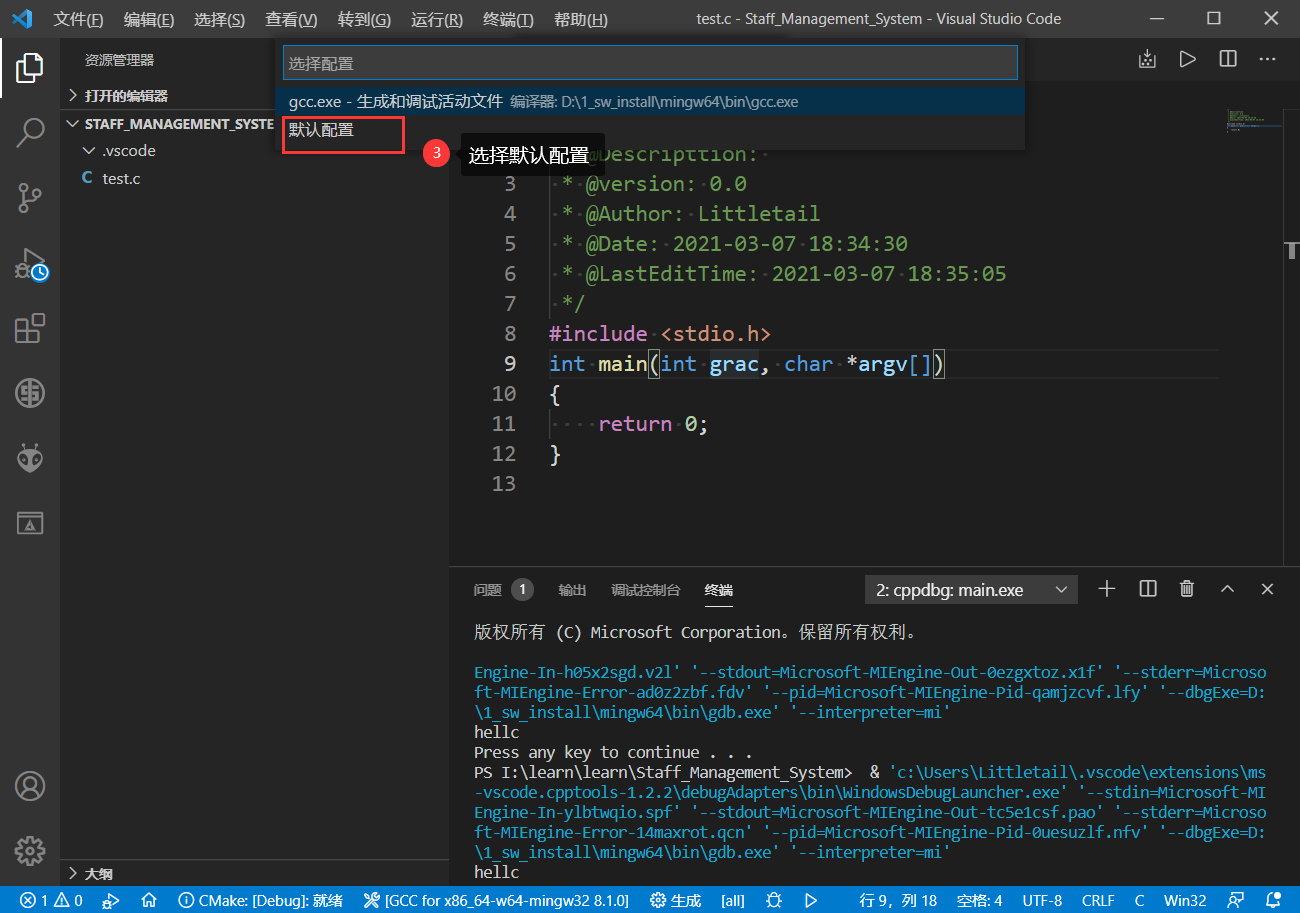Viewport: 1300px width, 913px height.
Task: Click the GCC for x86_64-w64-mingw32 kit selector
Action: (x=496, y=900)
